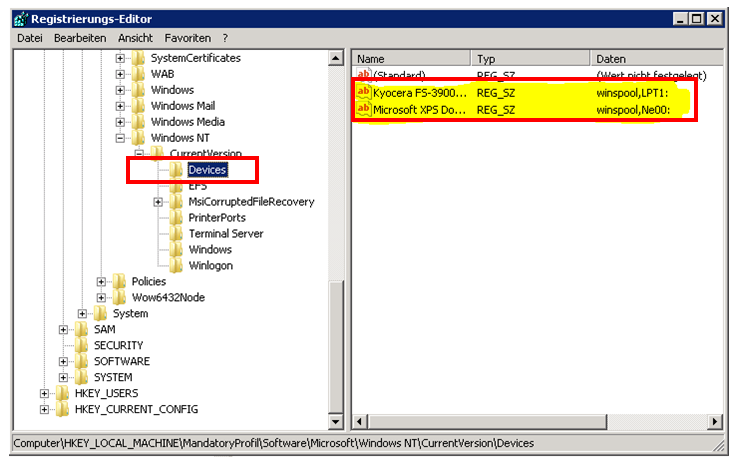Expand the MsiCorruptedFileRecovery key
Screen dimensions: 745x467
[x=159, y=202]
